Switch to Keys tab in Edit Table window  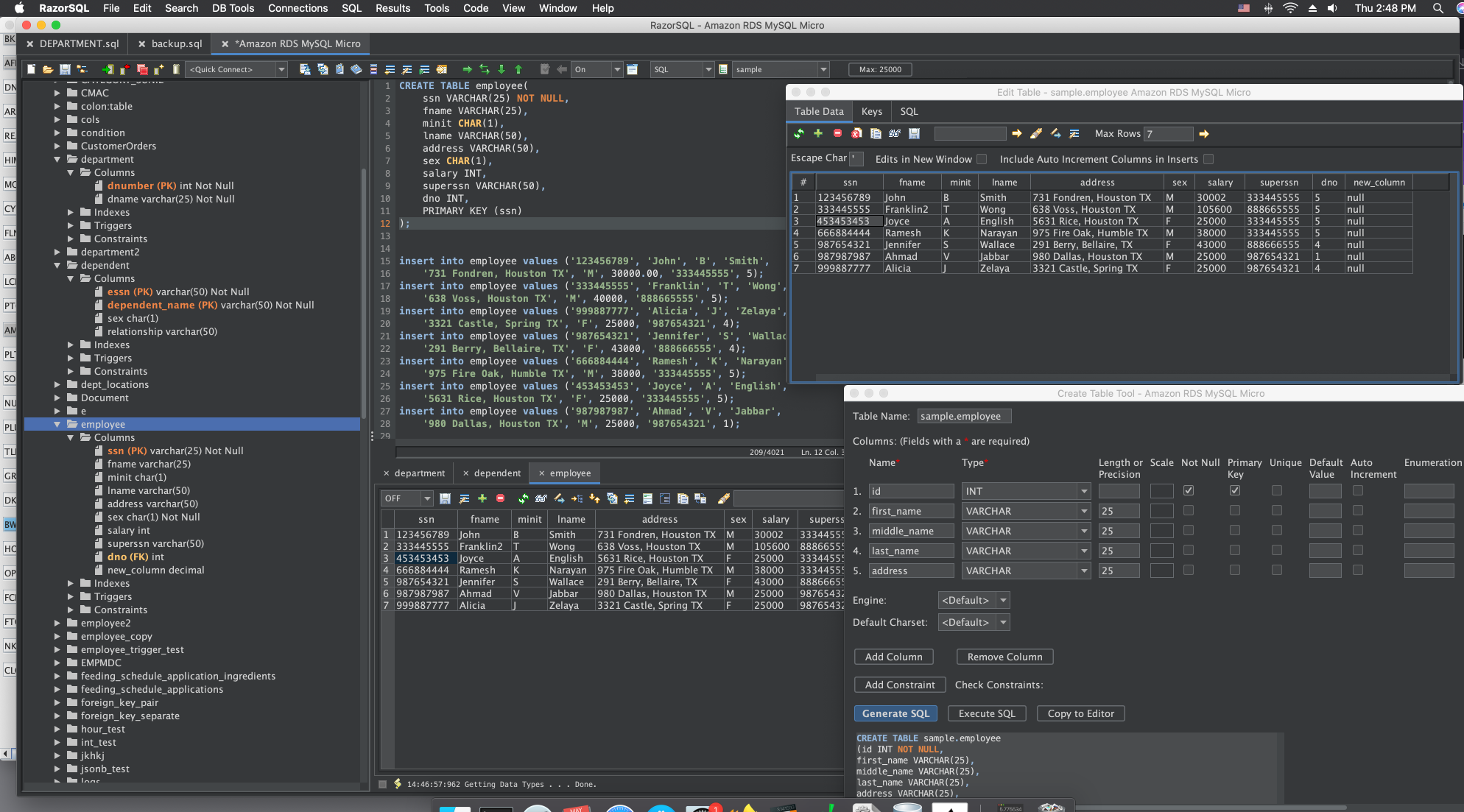click(872, 111)
